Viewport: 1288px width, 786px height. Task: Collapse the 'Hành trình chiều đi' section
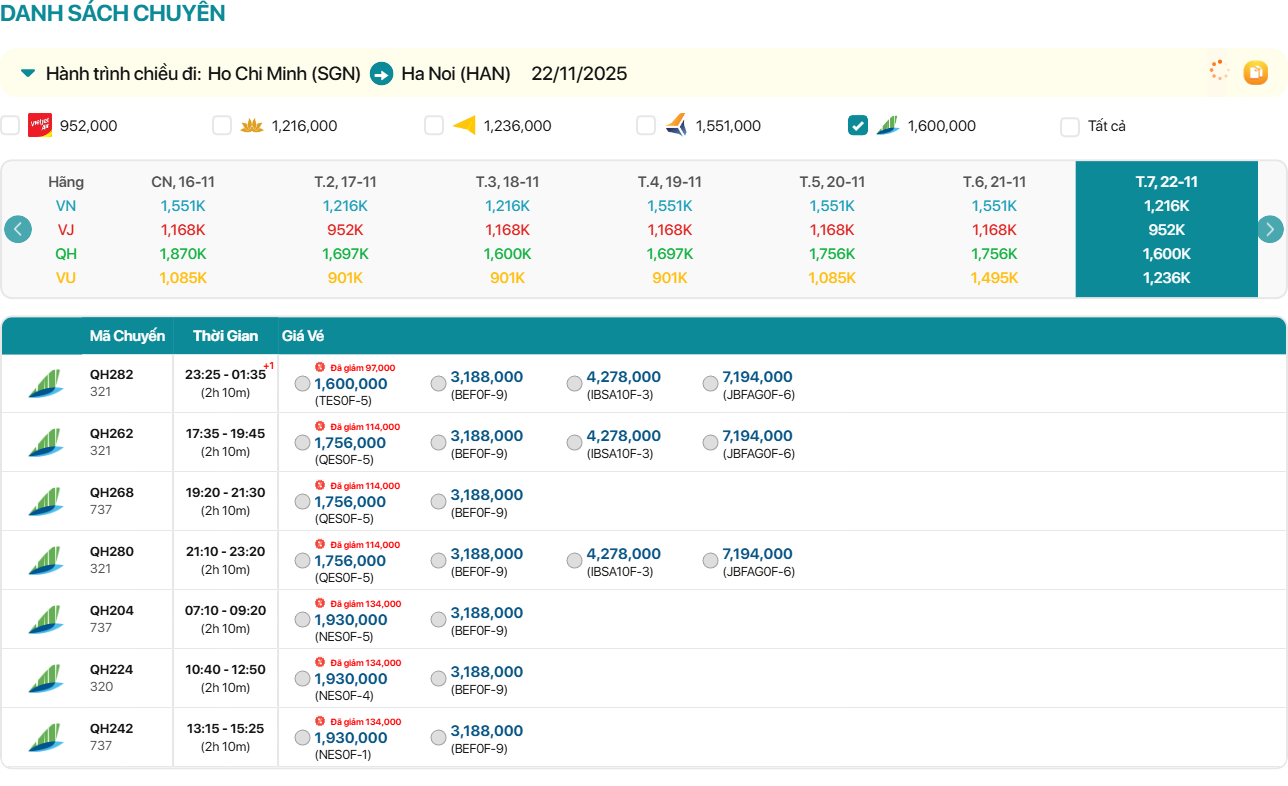coord(28,74)
